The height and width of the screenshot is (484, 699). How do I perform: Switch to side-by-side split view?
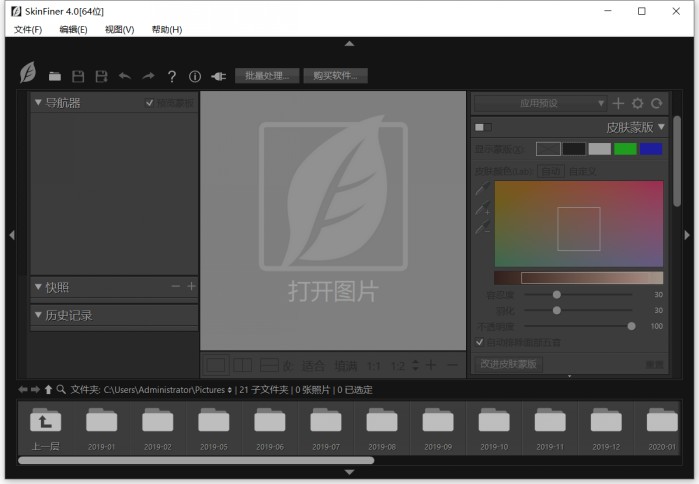(x=243, y=365)
